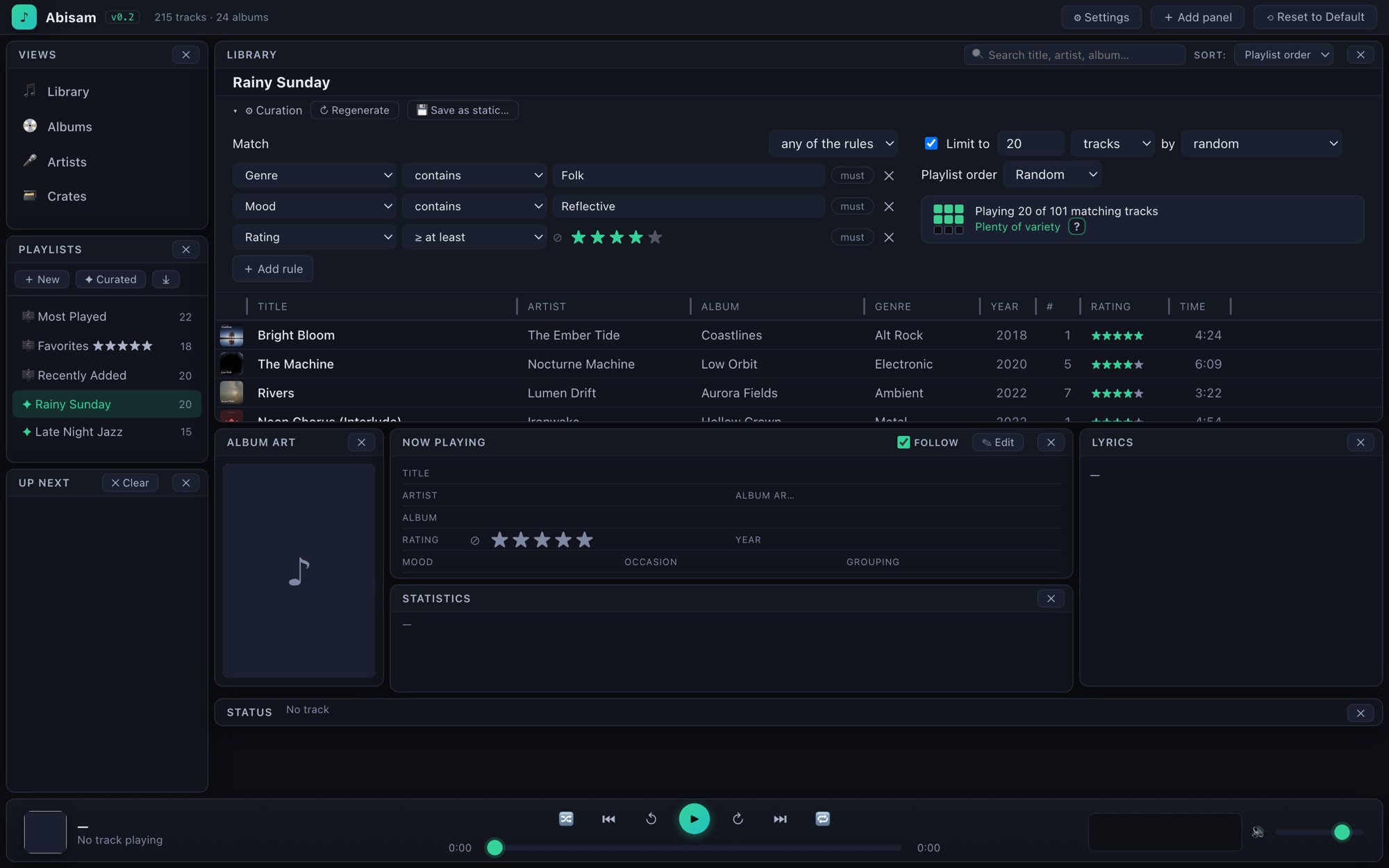Click Save as static
Image resolution: width=1389 pixels, height=868 pixels.
pyautogui.click(x=463, y=110)
